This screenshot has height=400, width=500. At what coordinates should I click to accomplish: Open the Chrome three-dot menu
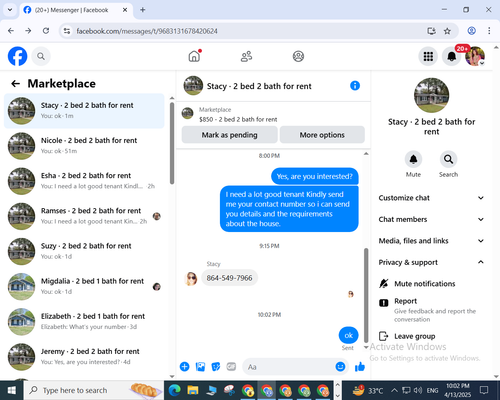(x=489, y=31)
